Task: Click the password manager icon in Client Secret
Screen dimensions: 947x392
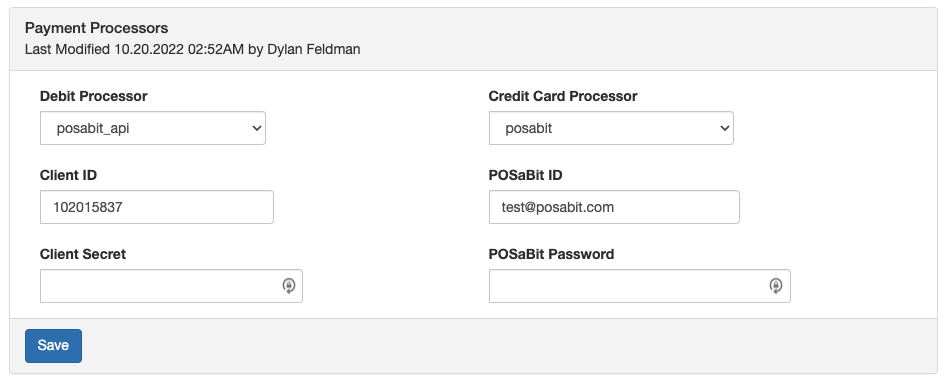Action: pyautogui.click(x=289, y=286)
